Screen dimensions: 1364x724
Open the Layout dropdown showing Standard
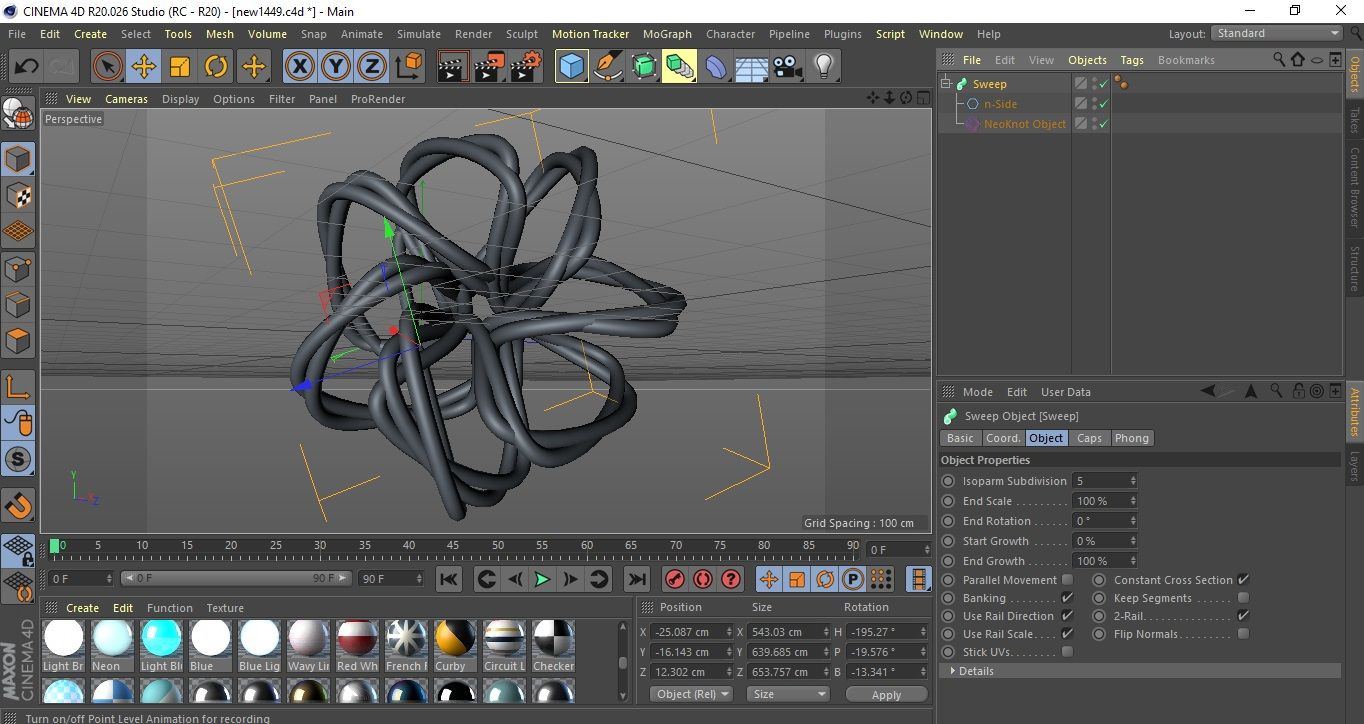1277,33
